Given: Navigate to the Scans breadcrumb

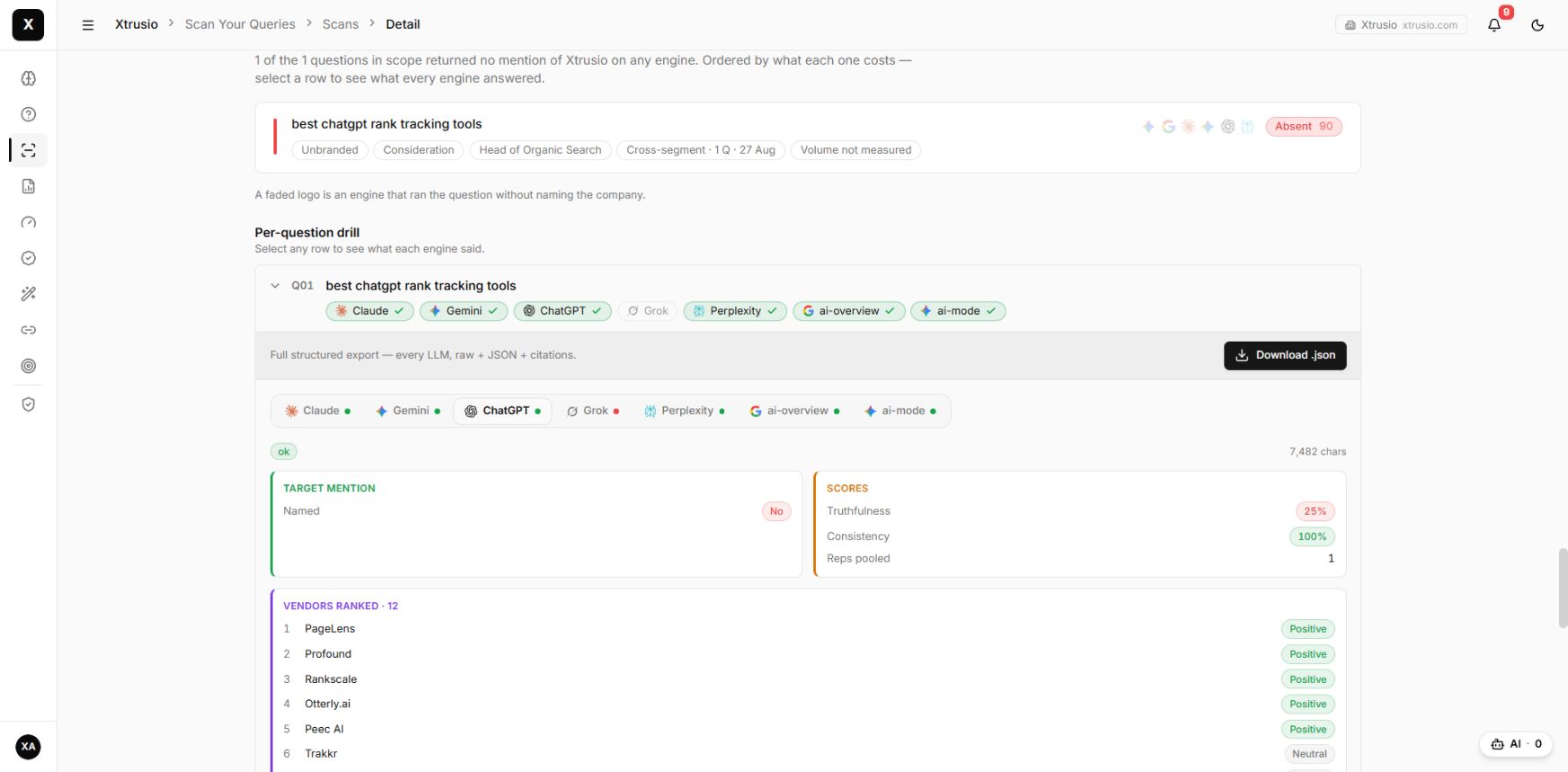Looking at the screenshot, I should (x=341, y=24).
